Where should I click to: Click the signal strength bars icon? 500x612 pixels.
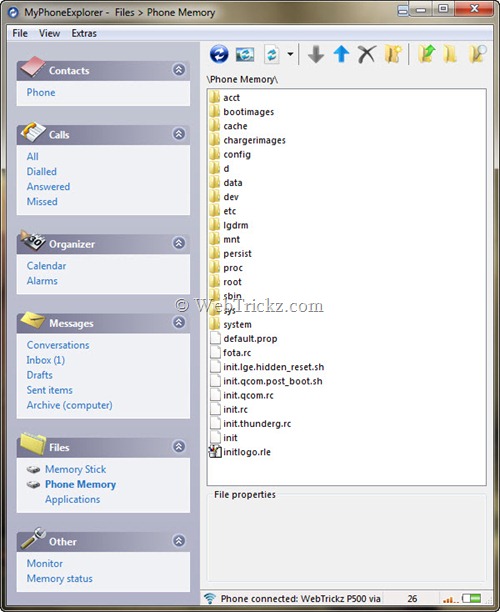pos(450,599)
